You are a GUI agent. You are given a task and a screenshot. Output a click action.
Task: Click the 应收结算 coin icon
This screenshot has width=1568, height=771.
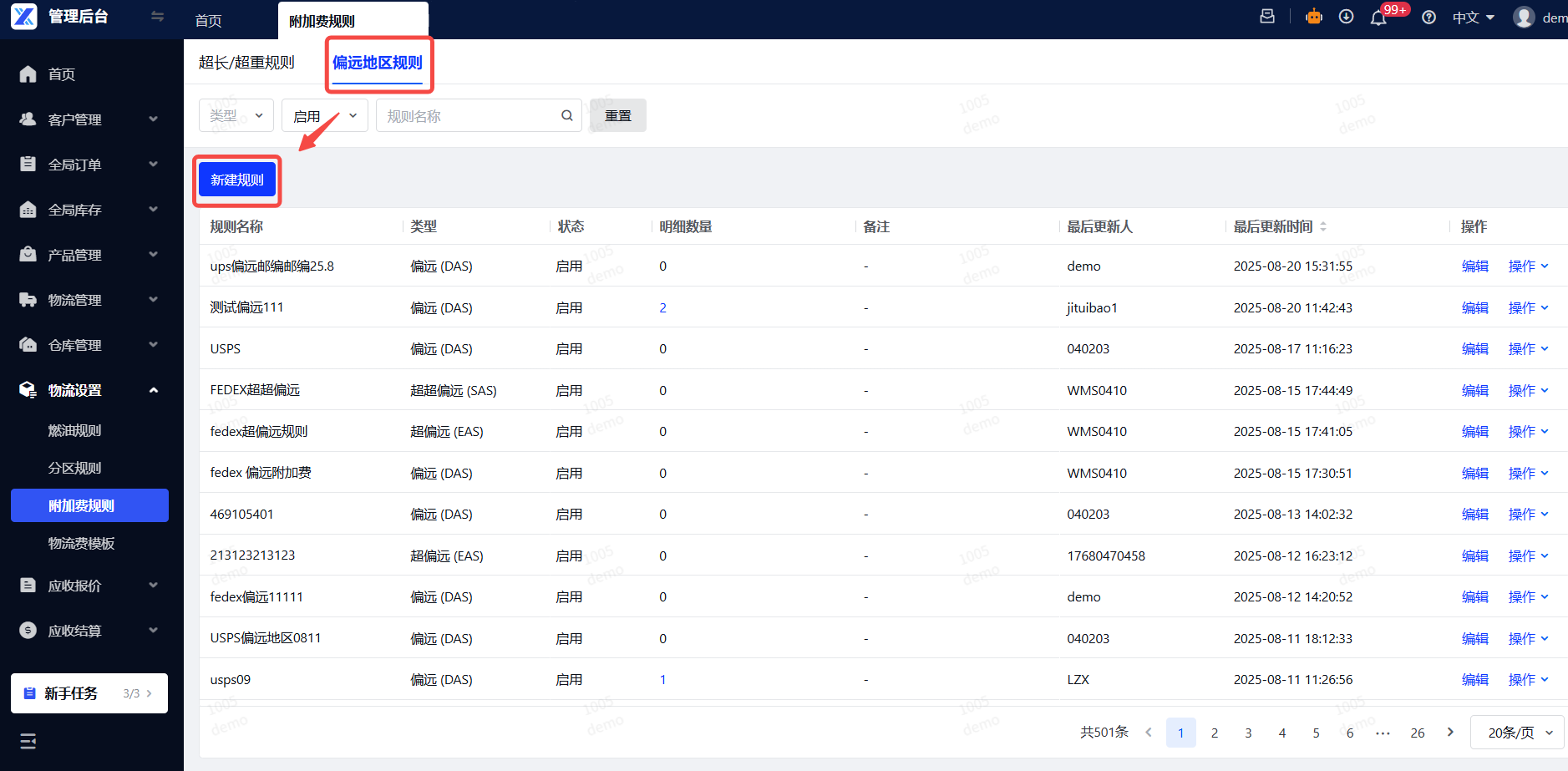point(28,631)
